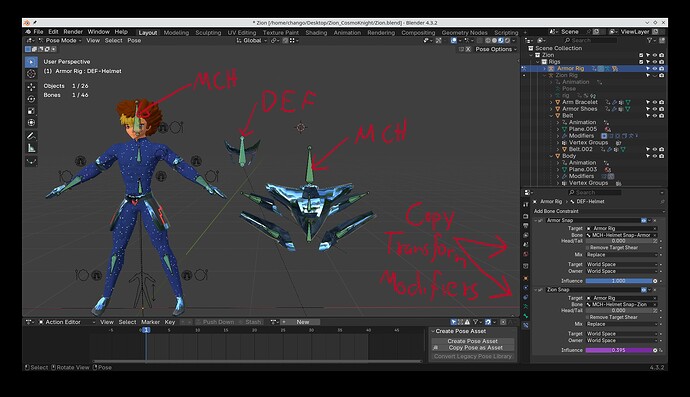Hide Armor Rig in viewport

(x=655, y=69)
